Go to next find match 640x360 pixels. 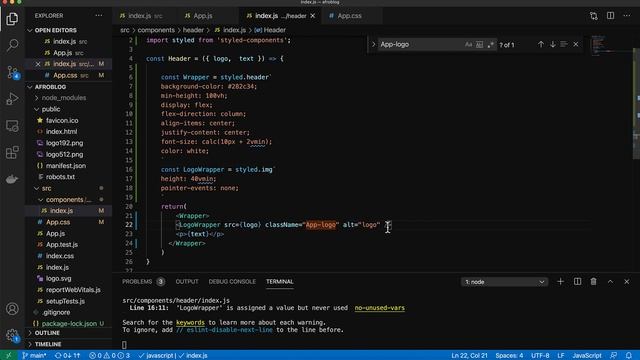[x=553, y=44]
